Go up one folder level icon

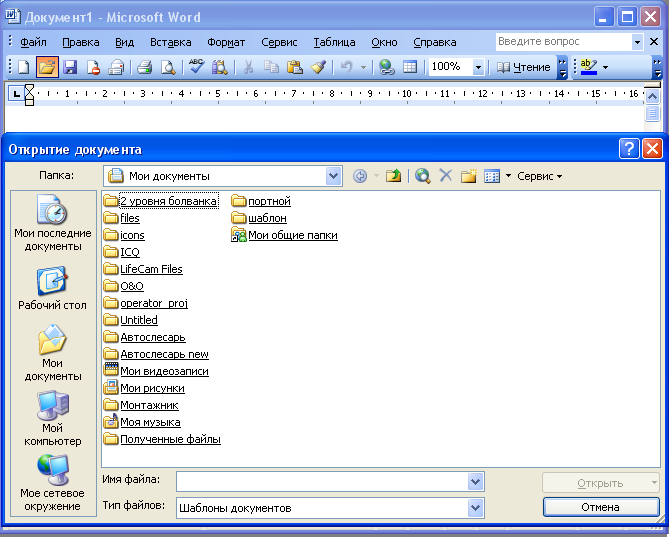tap(393, 176)
